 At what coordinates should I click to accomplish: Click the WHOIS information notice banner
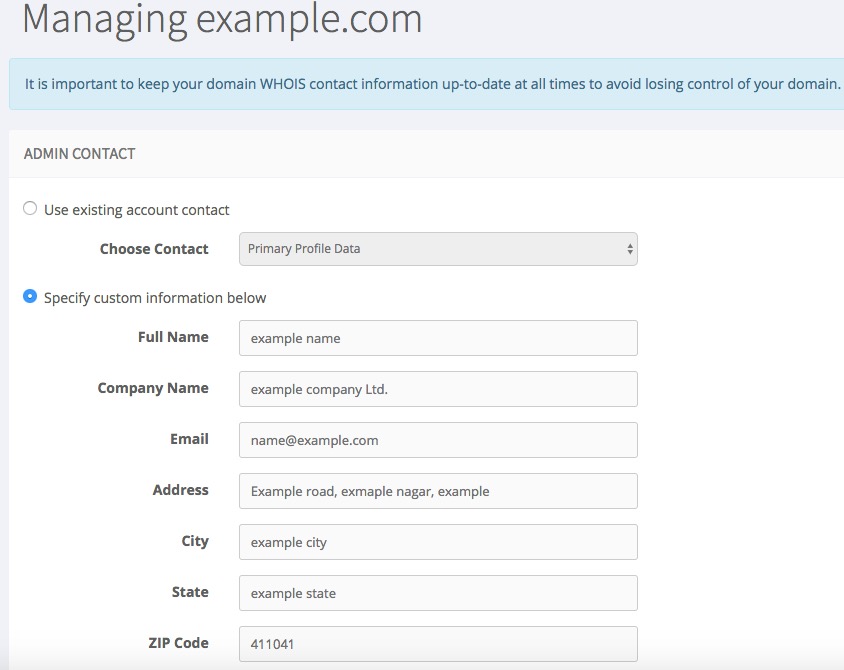pos(426,84)
